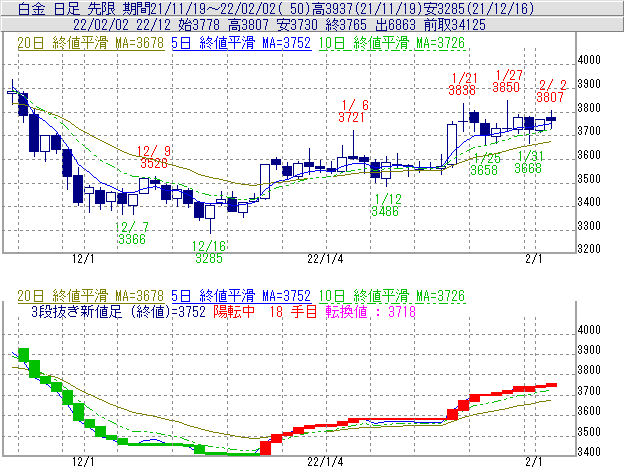Click the lower chart's 20日 終値平滑 MA=3678 legend

[x=91, y=296]
